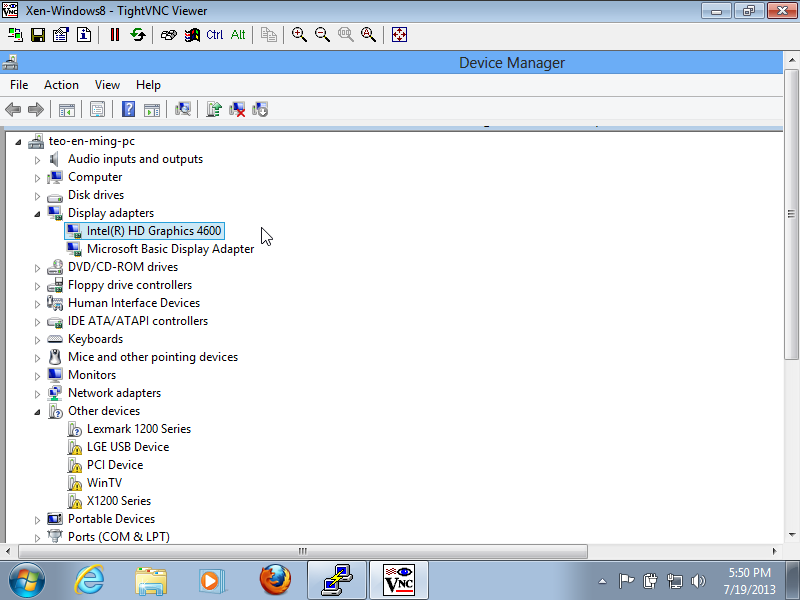Click the update driver software icon
The image size is (800, 600).
click(x=213, y=109)
